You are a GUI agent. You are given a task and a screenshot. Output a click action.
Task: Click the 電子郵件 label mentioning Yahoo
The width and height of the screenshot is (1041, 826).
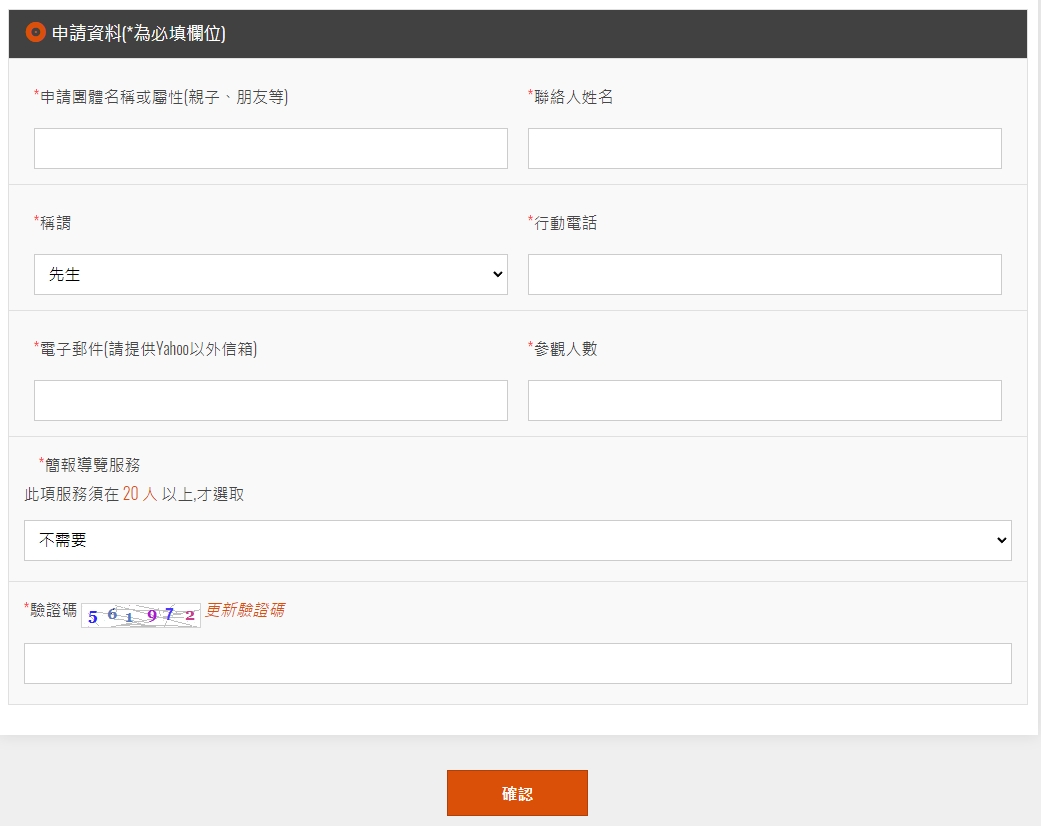click(148, 349)
